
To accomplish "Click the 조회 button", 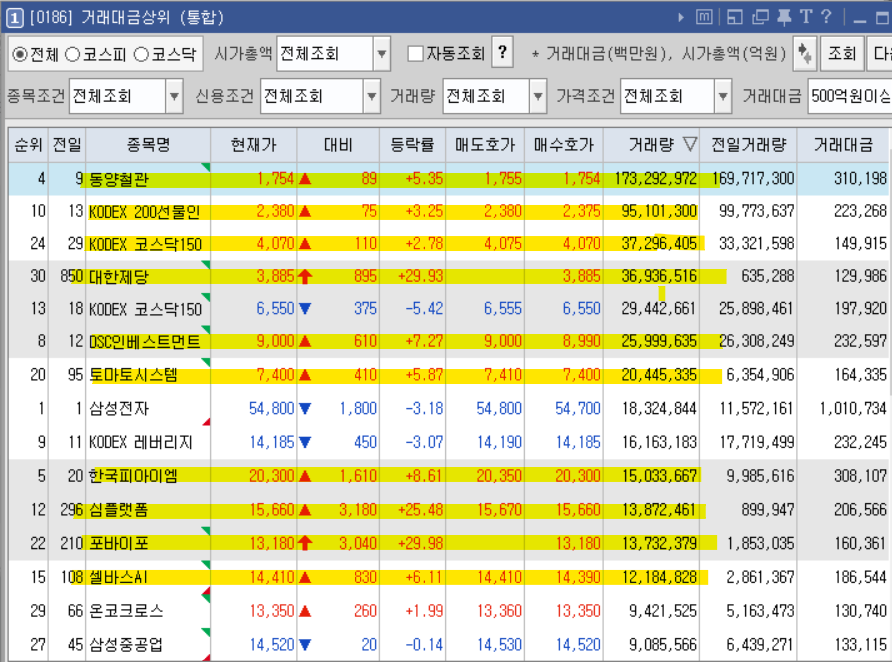I will tap(841, 54).
